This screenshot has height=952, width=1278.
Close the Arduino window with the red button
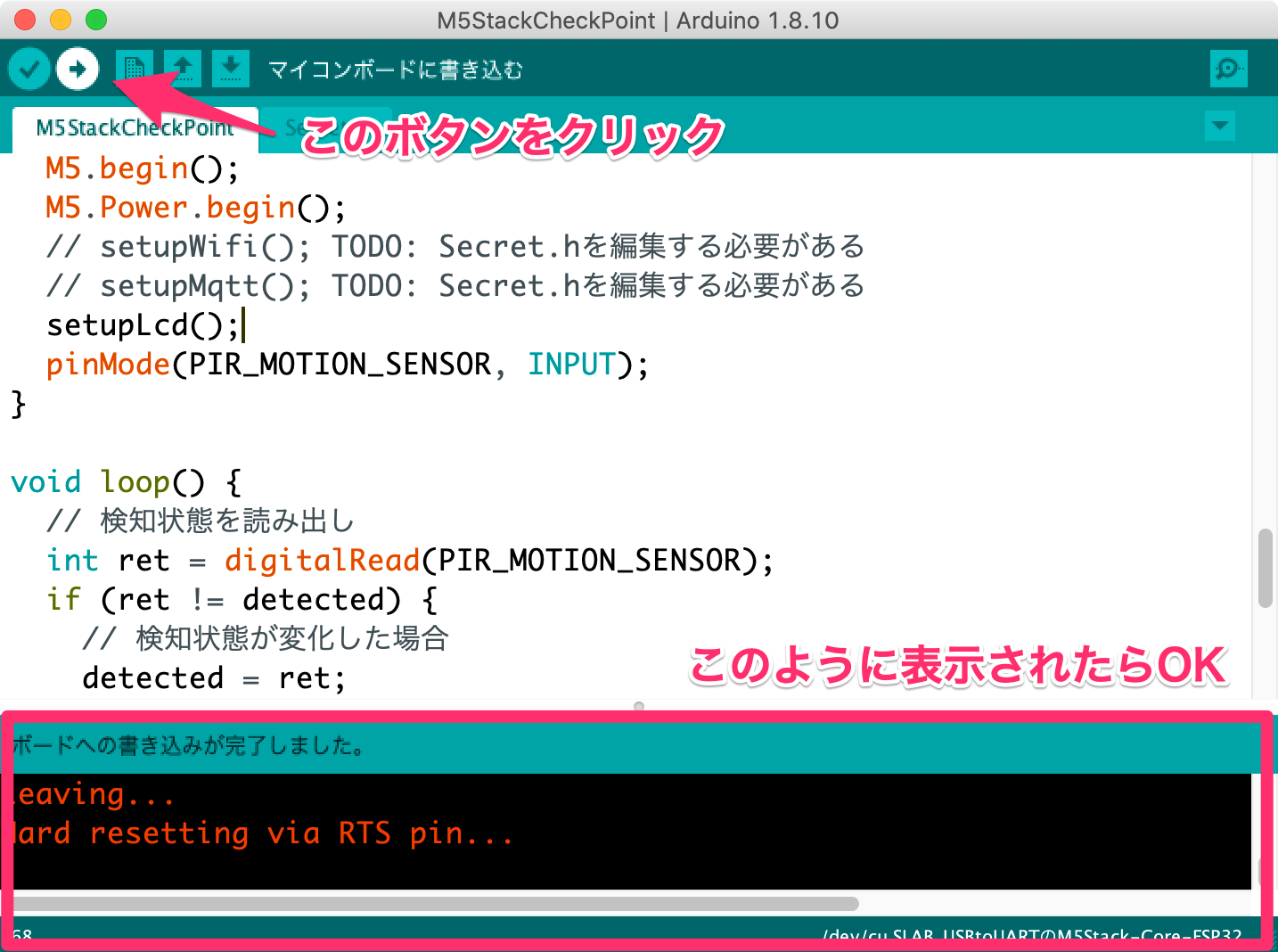tap(25, 20)
